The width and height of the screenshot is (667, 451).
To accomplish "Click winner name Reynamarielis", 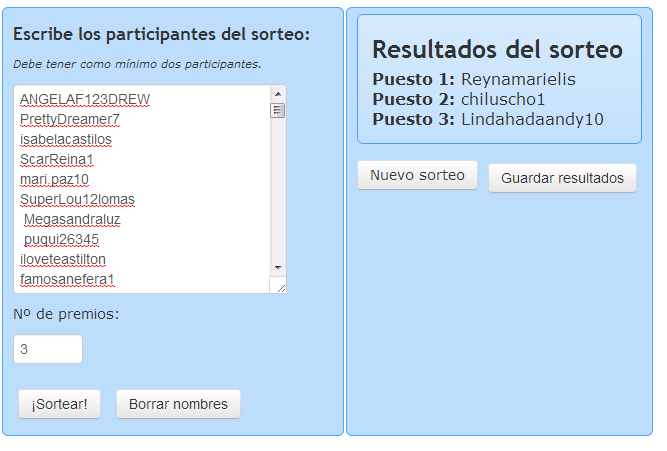I will pos(518,79).
